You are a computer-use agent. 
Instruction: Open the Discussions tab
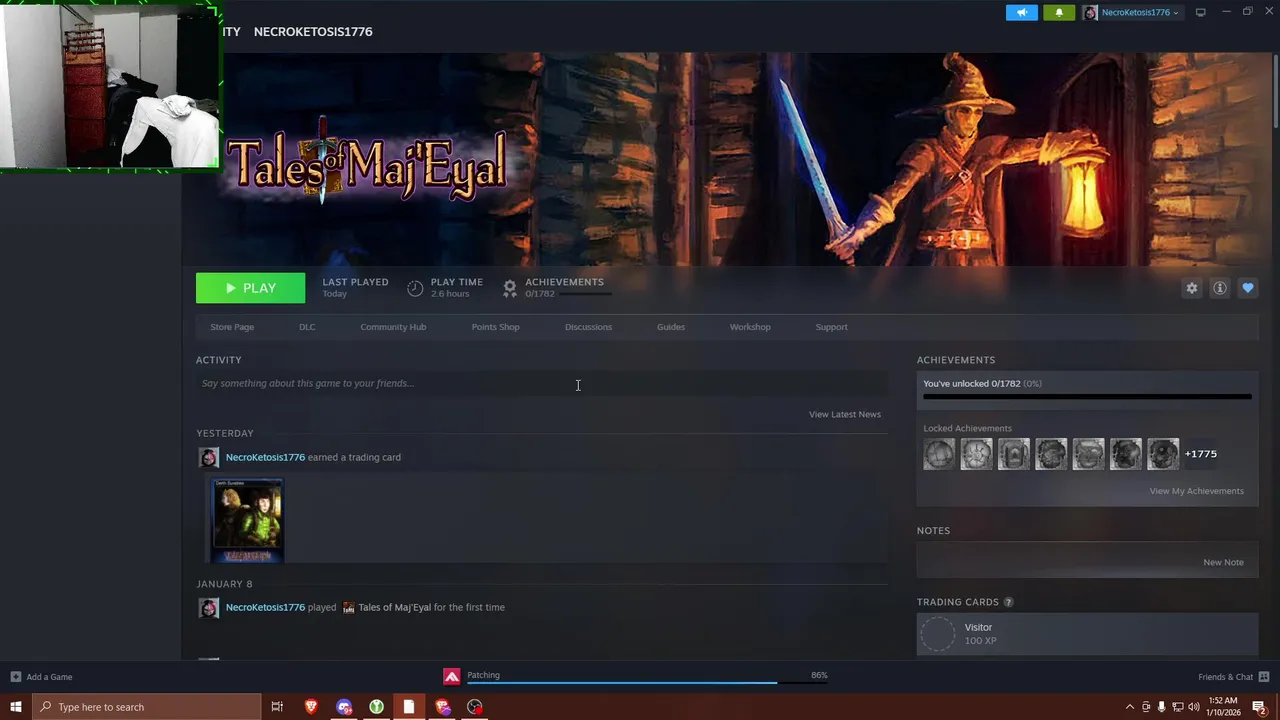pos(588,327)
